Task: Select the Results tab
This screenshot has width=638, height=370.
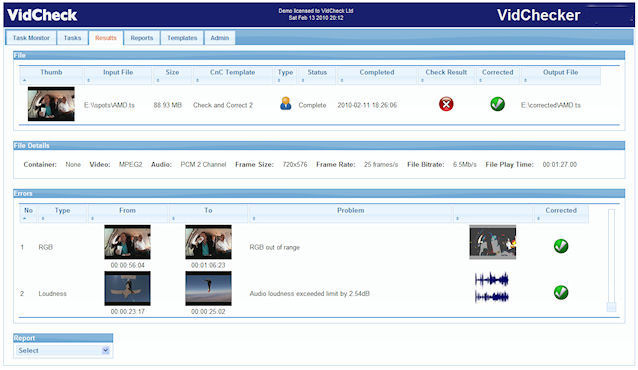Action: pos(106,38)
